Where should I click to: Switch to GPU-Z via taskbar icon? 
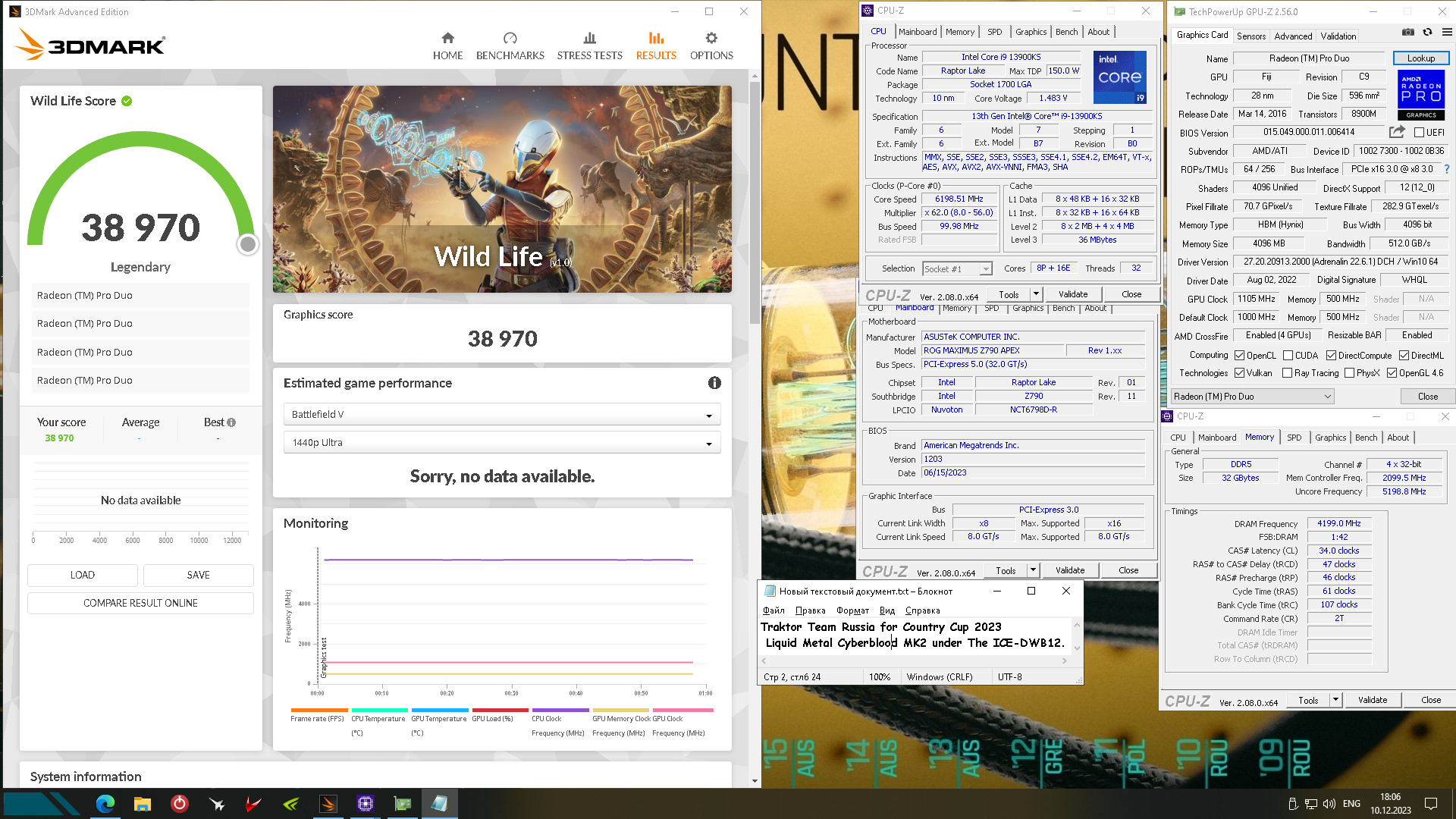pos(403,804)
